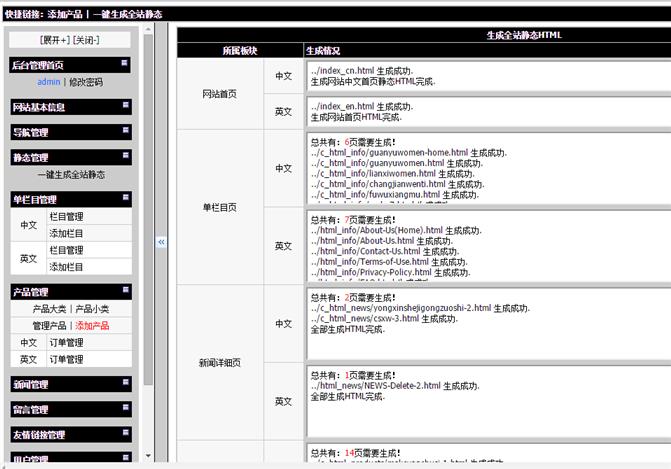671x469 pixels.
Task: Collapse the 后台管理首页 section icon
Action: pyautogui.click(x=125, y=63)
